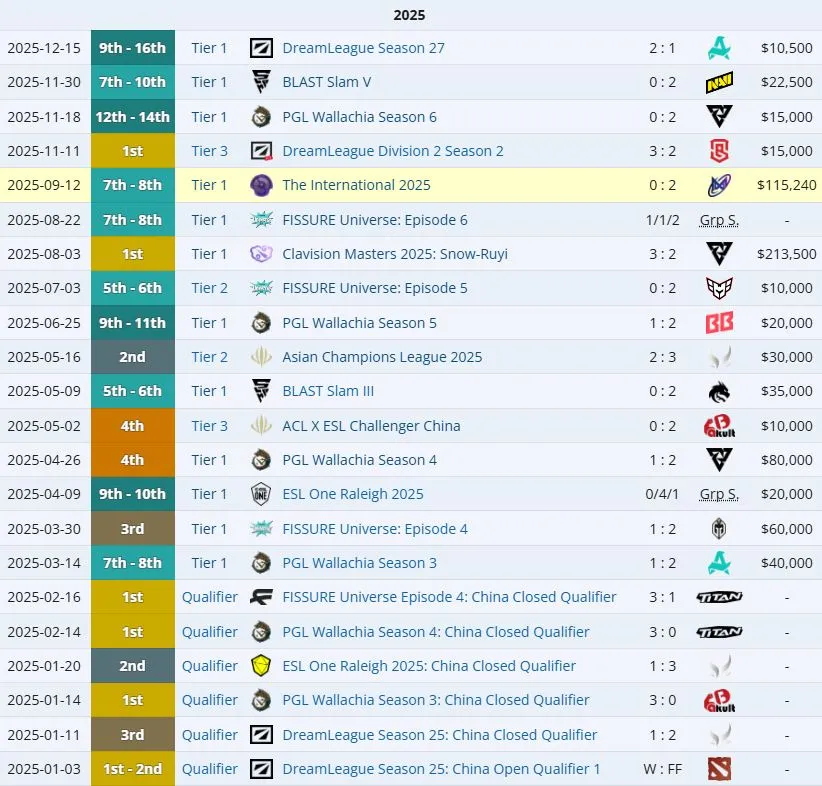Click the purple International 2025 event icon
Screen dimensions: 822x786
(x=261, y=185)
